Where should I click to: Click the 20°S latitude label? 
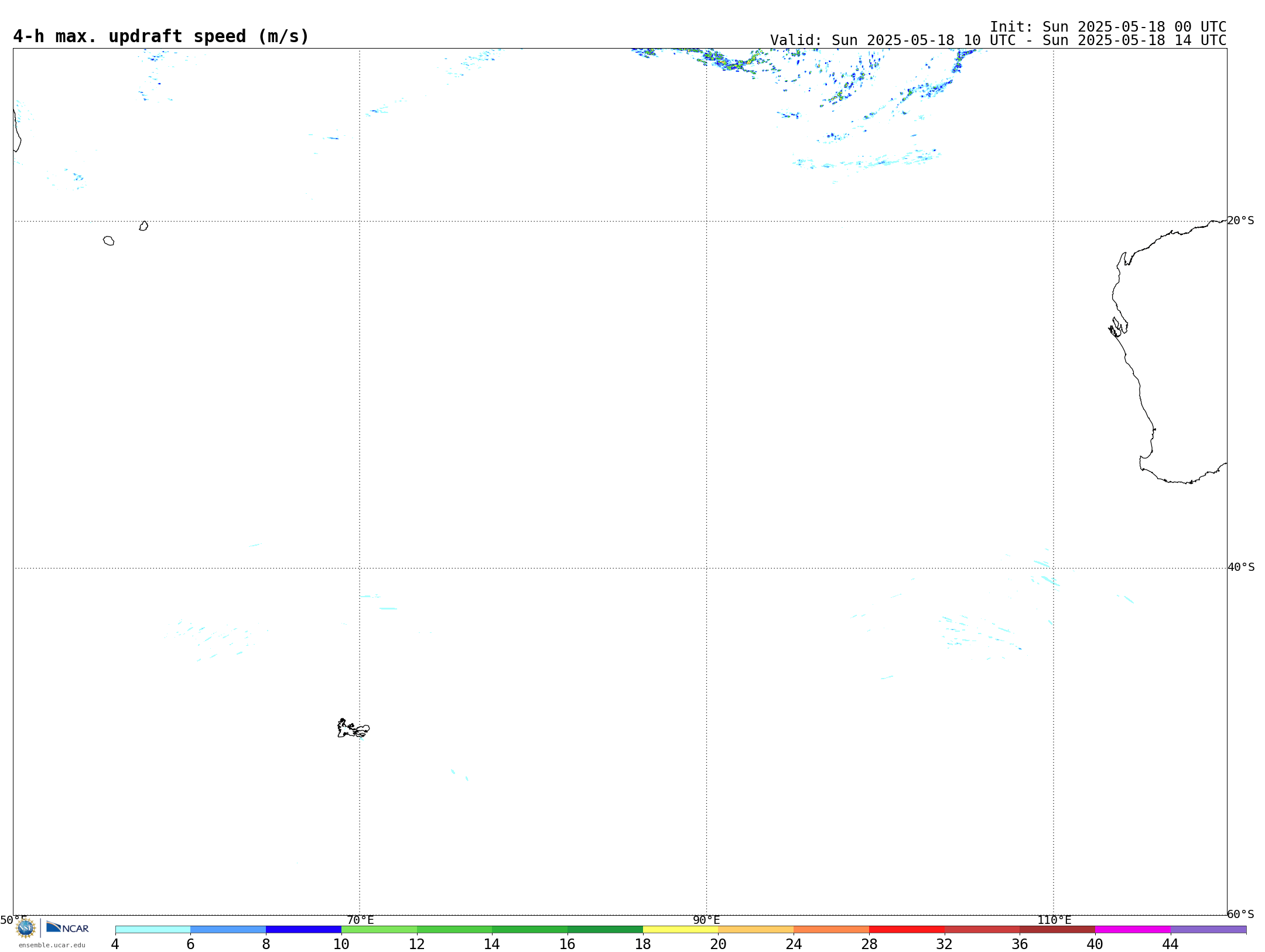tap(1240, 221)
